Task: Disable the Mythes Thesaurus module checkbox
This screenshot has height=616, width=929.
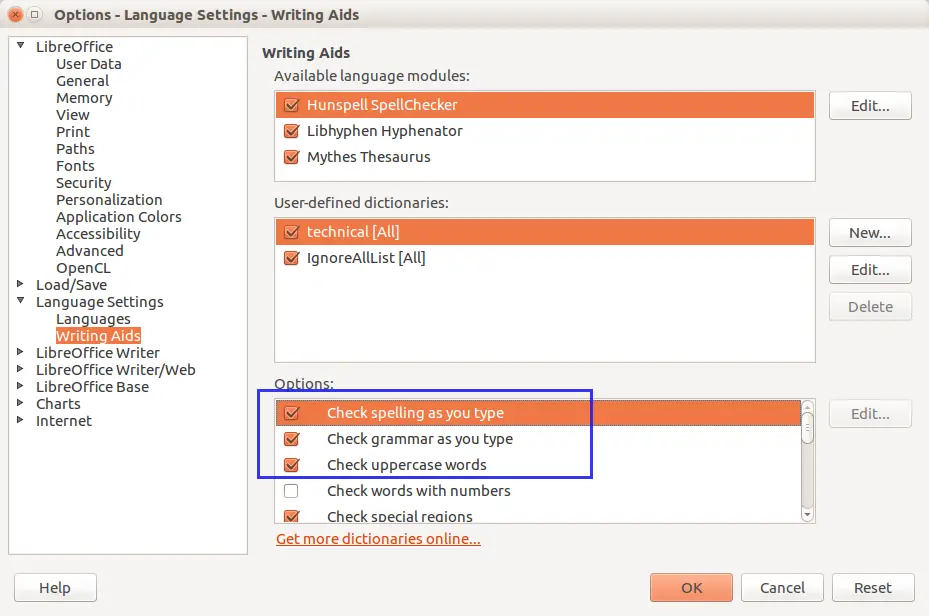Action: pyautogui.click(x=292, y=157)
